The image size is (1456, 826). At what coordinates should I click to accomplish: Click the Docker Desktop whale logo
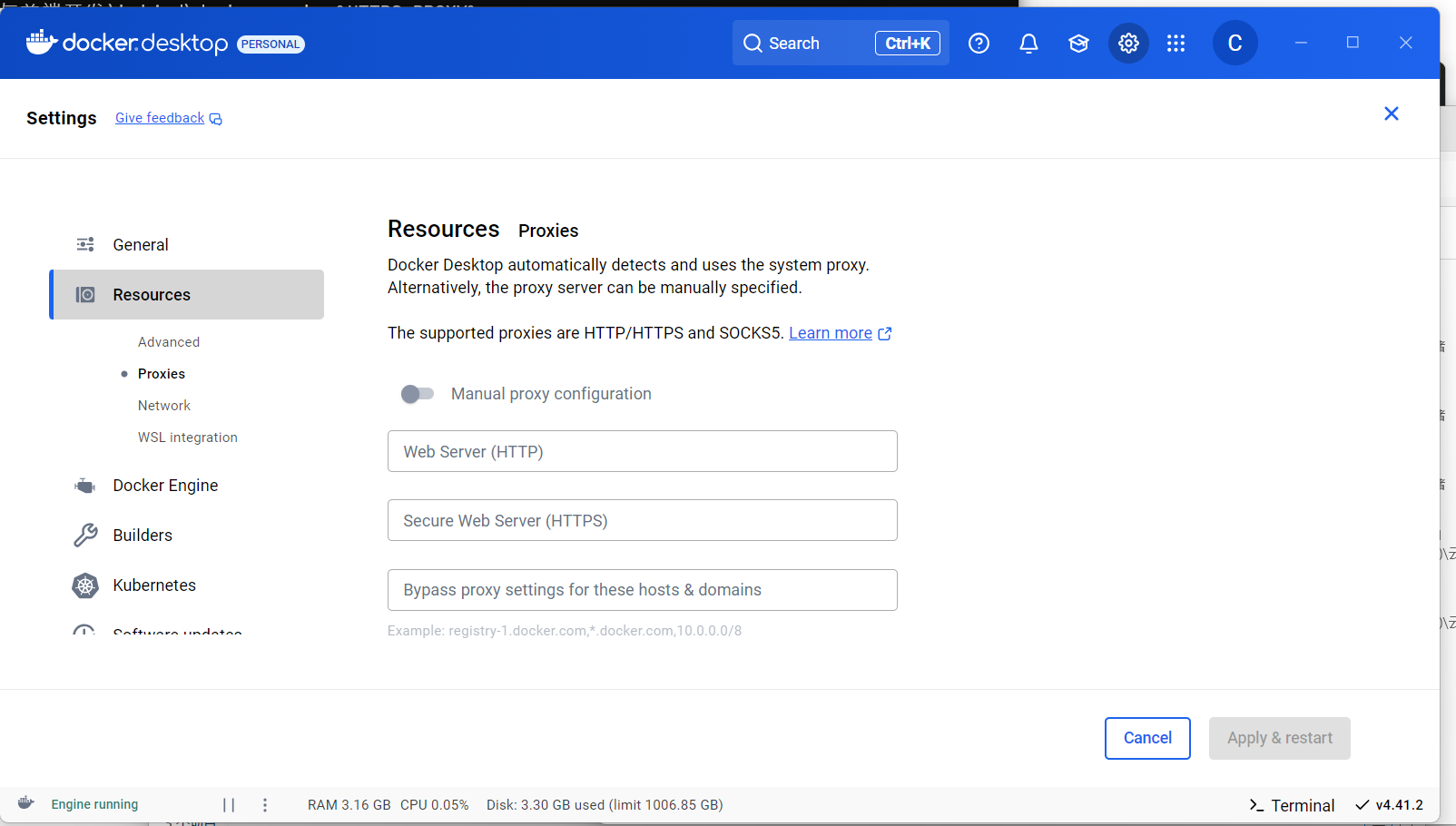click(42, 42)
